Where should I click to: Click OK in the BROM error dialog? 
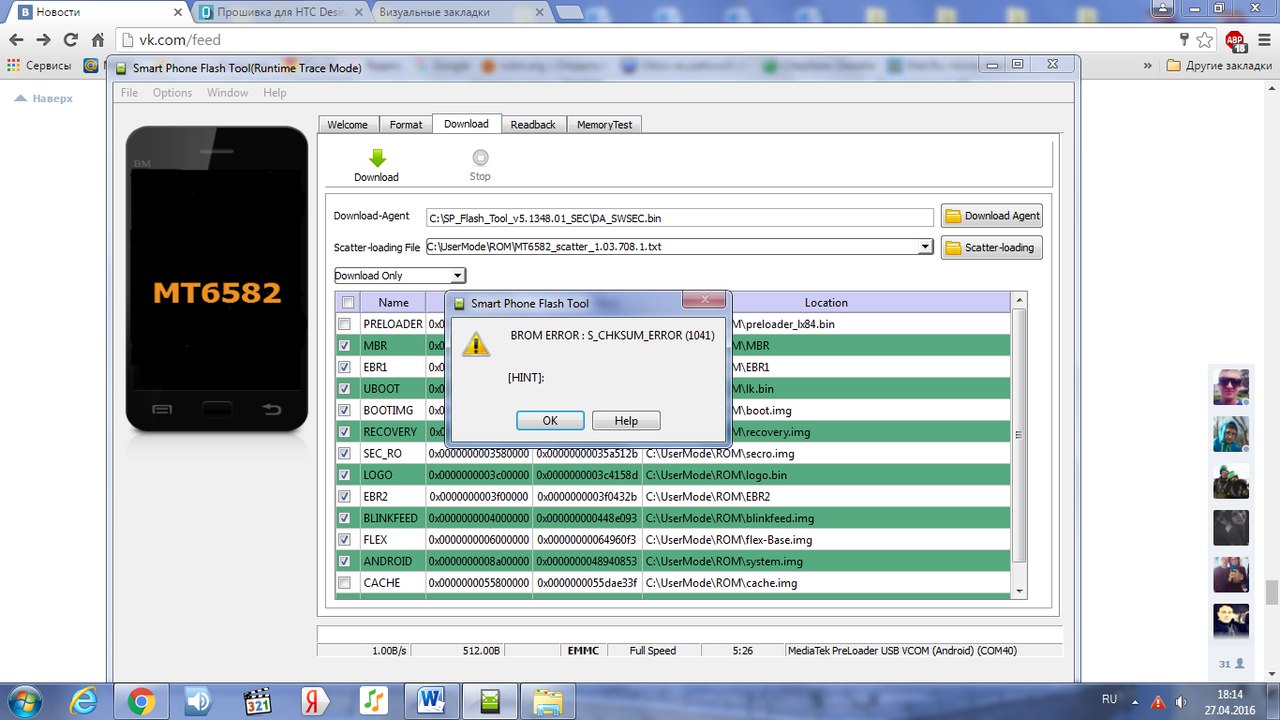pyautogui.click(x=550, y=421)
